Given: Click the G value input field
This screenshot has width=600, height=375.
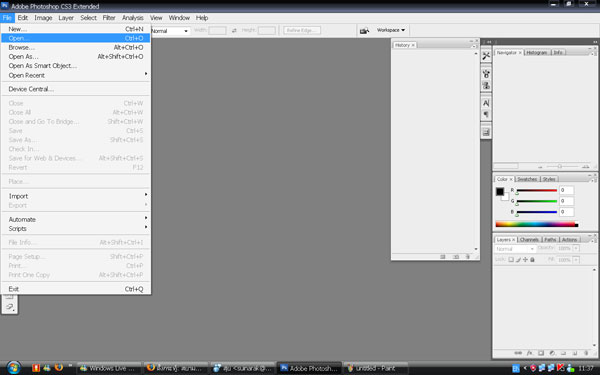Looking at the screenshot, I should [x=566, y=201].
